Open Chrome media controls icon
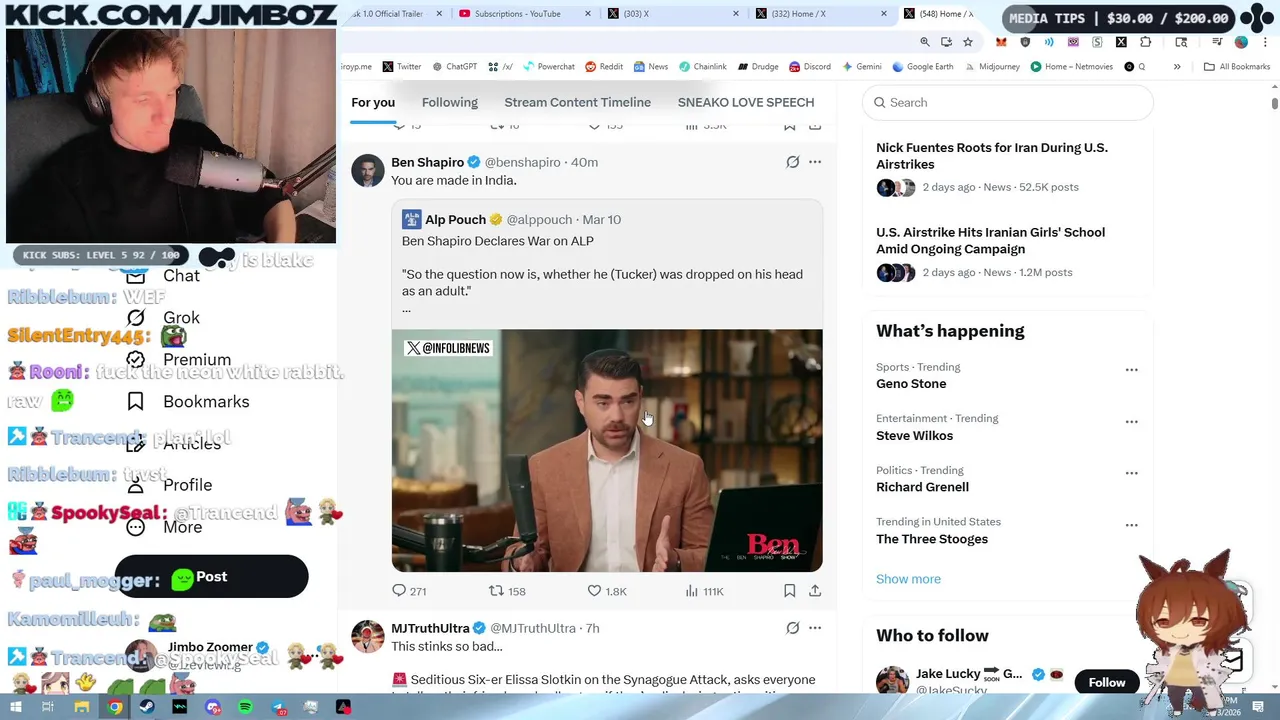The width and height of the screenshot is (1280, 720). pyautogui.click(x=1217, y=42)
